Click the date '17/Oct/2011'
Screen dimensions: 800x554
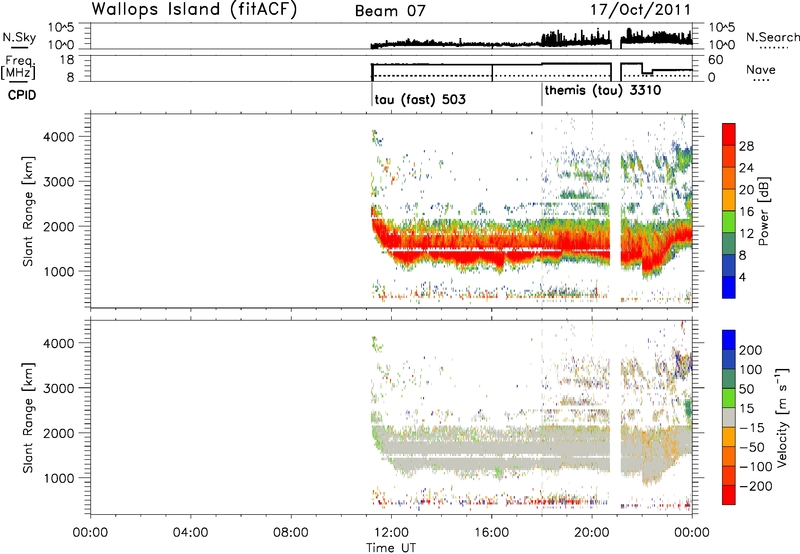(x=641, y=10)
